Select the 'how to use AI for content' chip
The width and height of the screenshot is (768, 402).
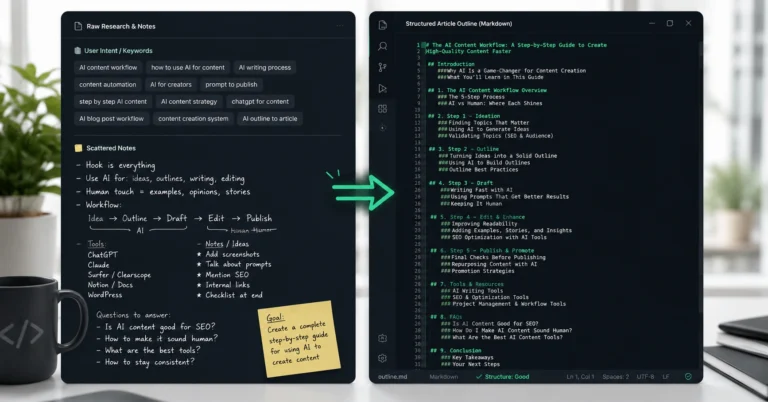coord(188,68)
